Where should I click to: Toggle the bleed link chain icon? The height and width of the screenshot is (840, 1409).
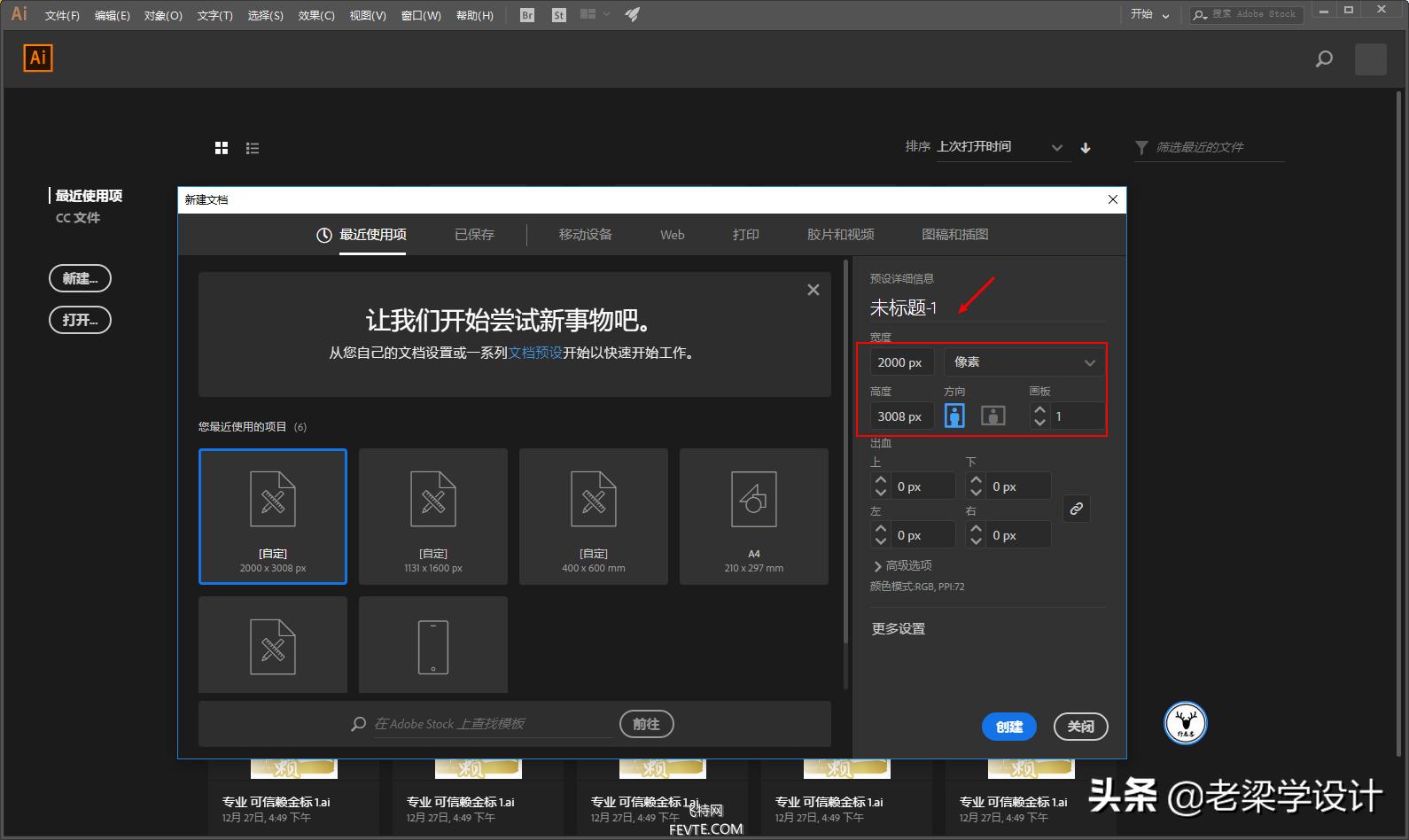point(1076,509)
